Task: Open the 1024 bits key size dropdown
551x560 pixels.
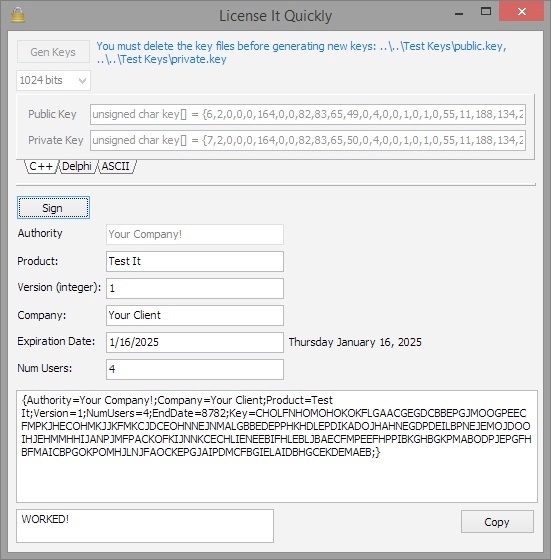Action: click(x=53, y=80)
